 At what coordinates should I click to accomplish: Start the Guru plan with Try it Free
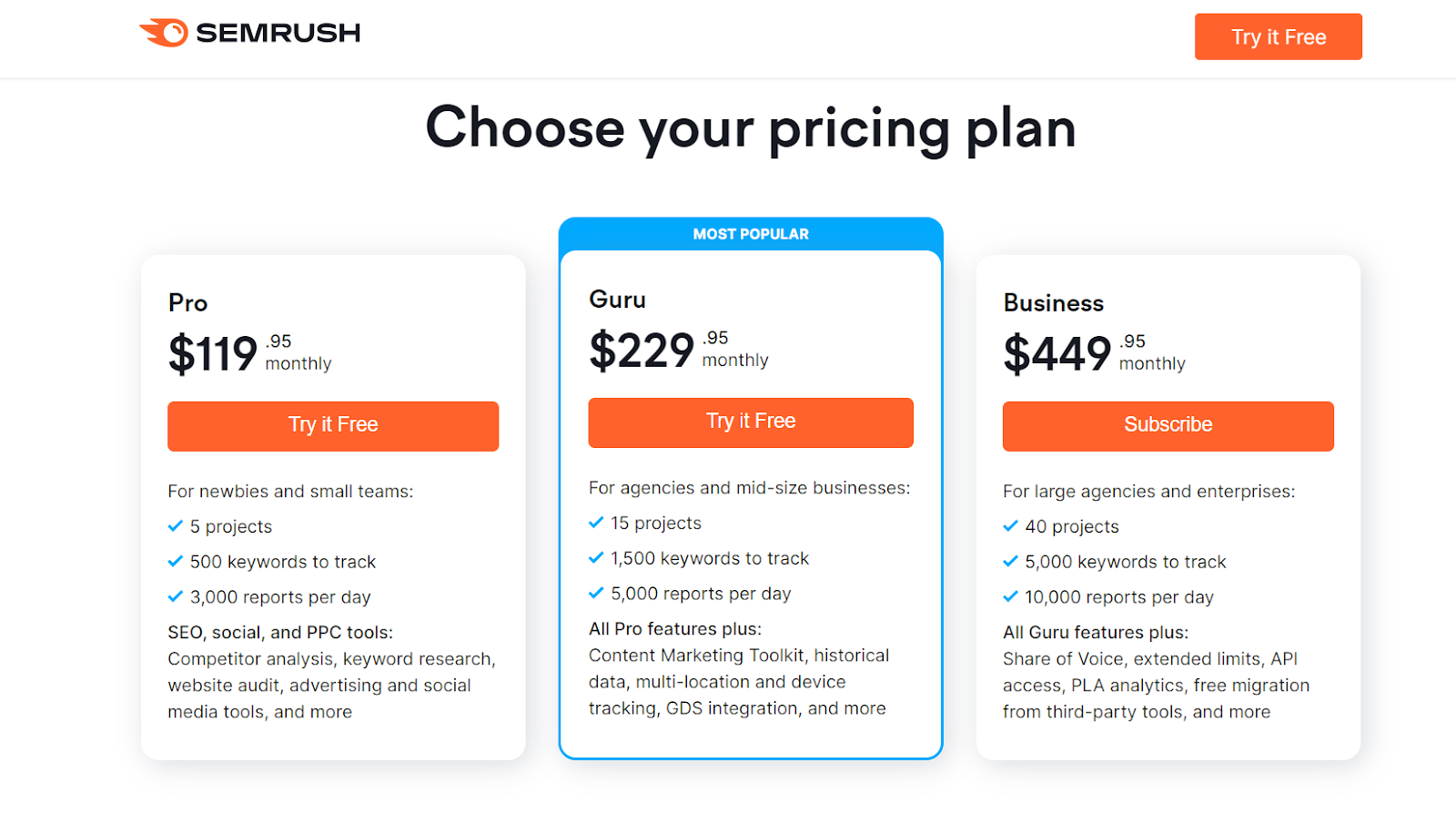(751, 422)
